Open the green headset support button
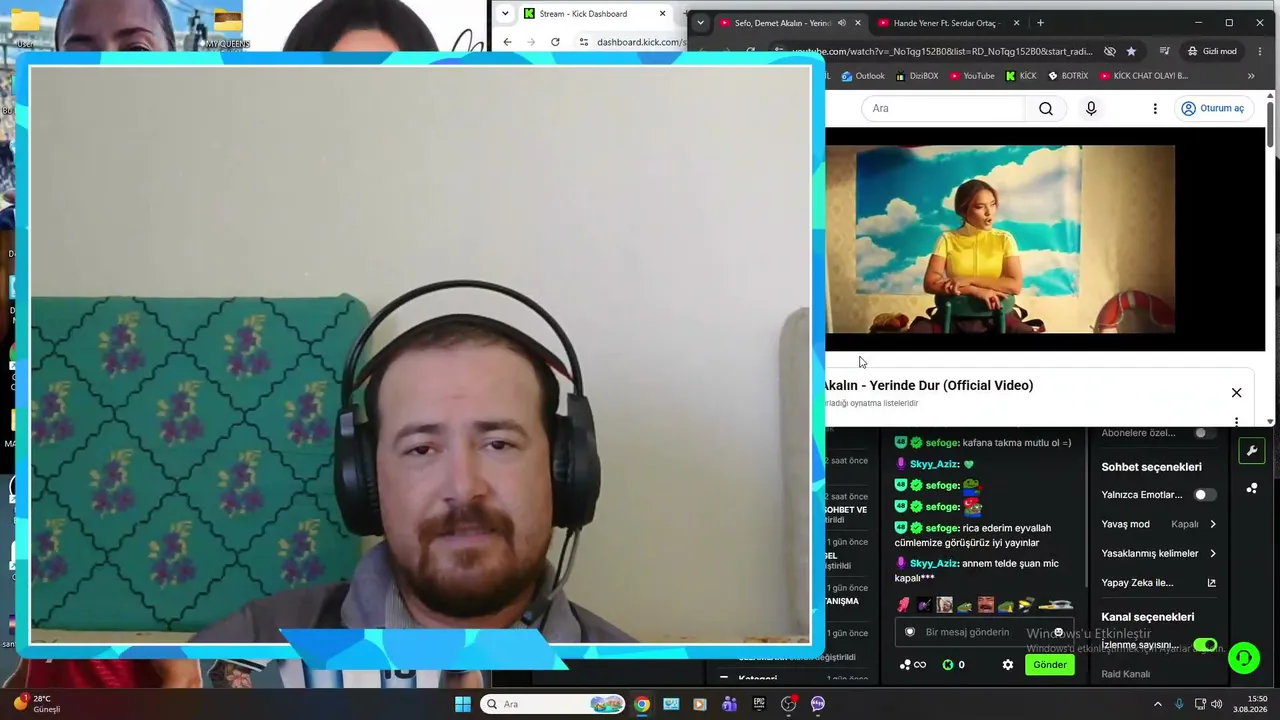1280x720 pixels. [x=1243, y=657]
